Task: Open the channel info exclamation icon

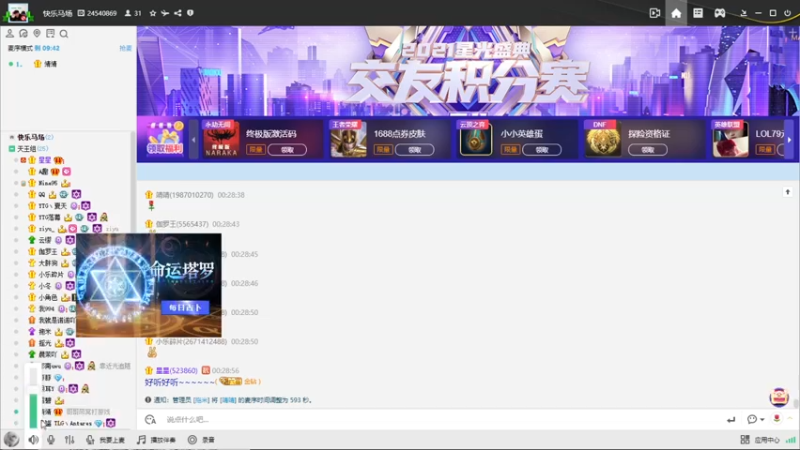Action: (x=190, y=13)
